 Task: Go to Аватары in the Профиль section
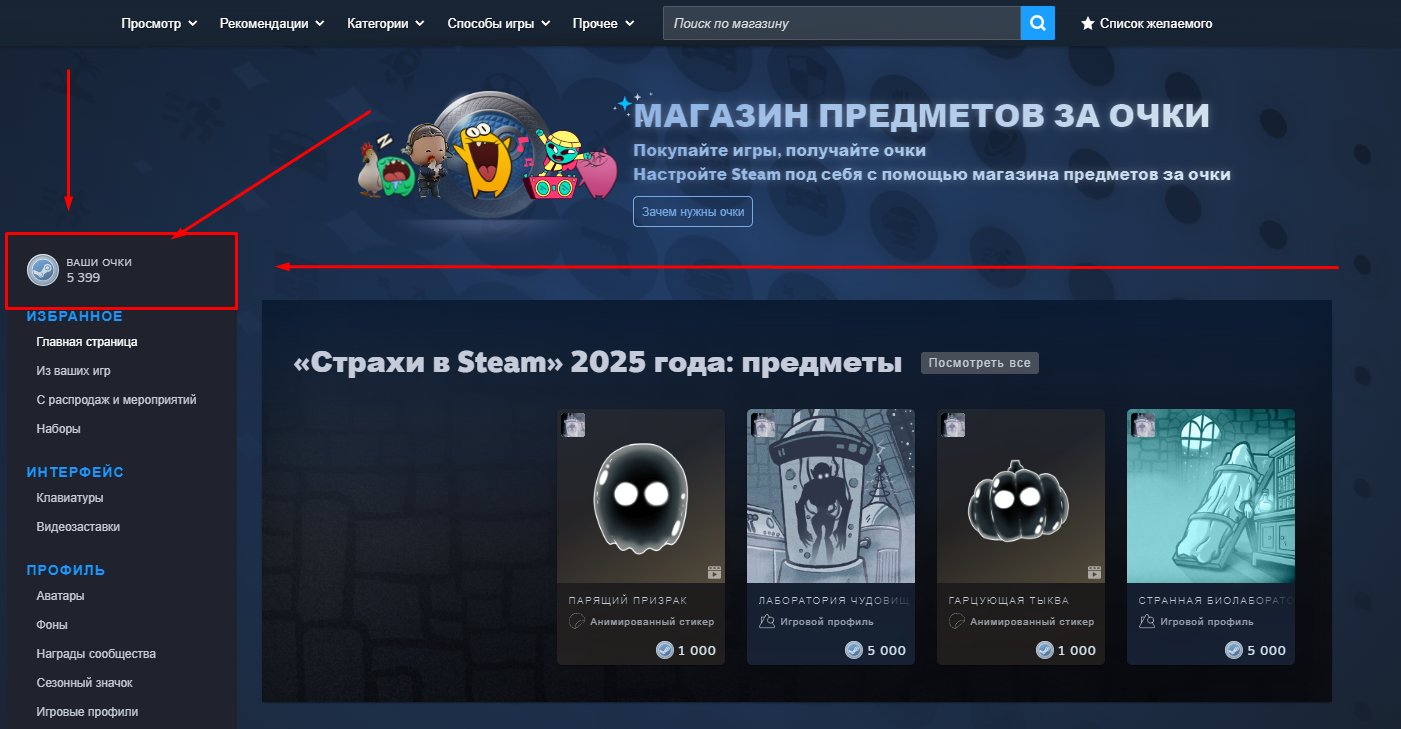[x=60, y=596]
